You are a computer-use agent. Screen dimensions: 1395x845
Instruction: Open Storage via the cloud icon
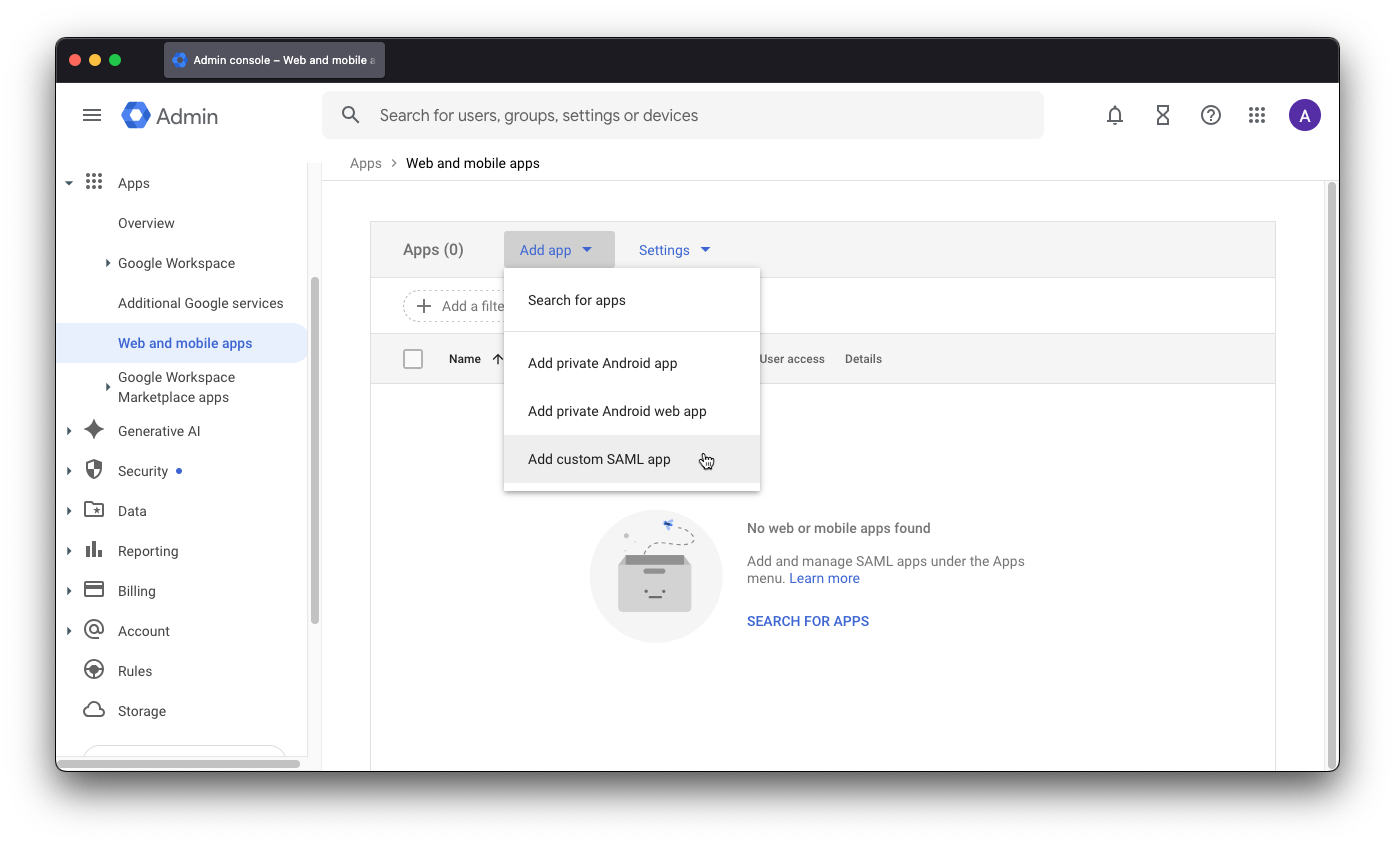point(94,710)
